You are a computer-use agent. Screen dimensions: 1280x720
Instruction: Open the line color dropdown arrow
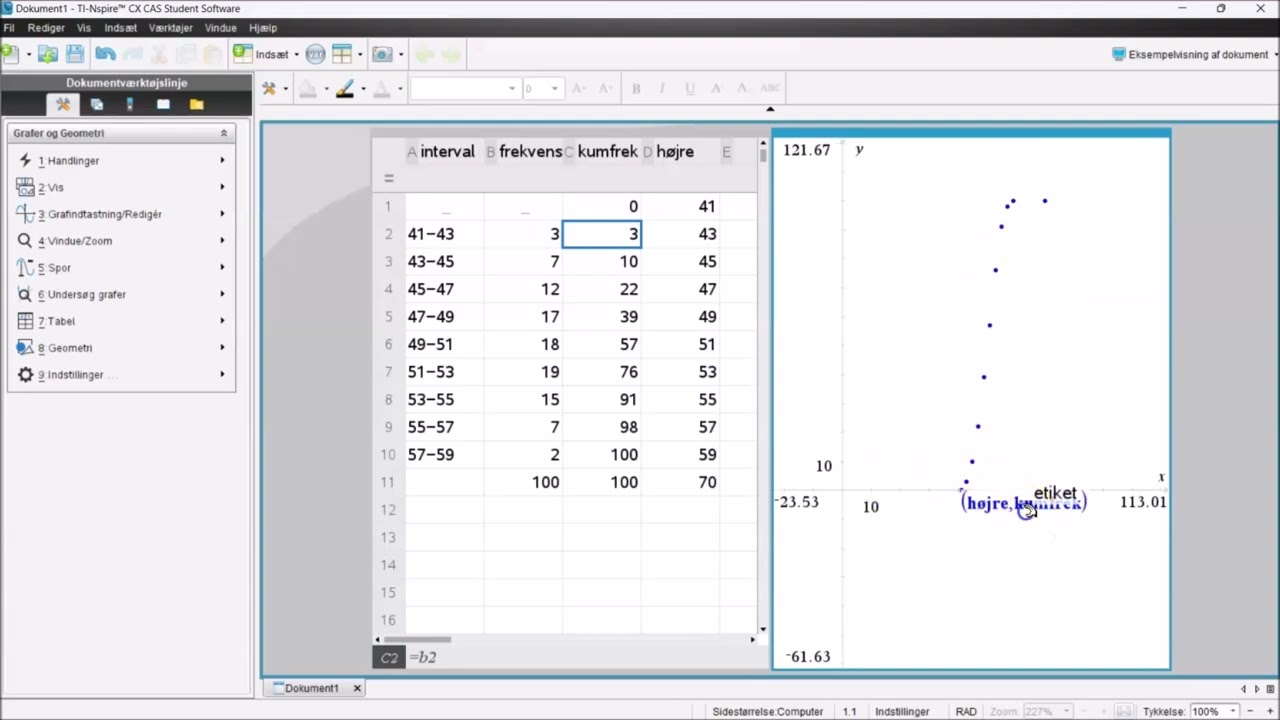(x=363, y=89)
